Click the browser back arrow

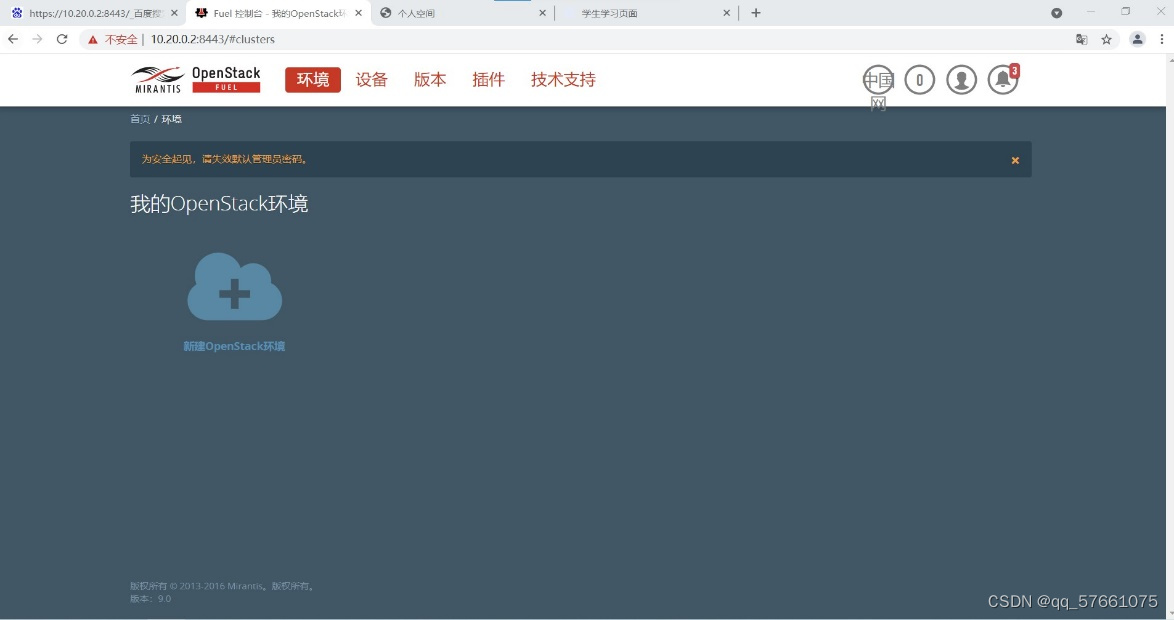(12, 39)
